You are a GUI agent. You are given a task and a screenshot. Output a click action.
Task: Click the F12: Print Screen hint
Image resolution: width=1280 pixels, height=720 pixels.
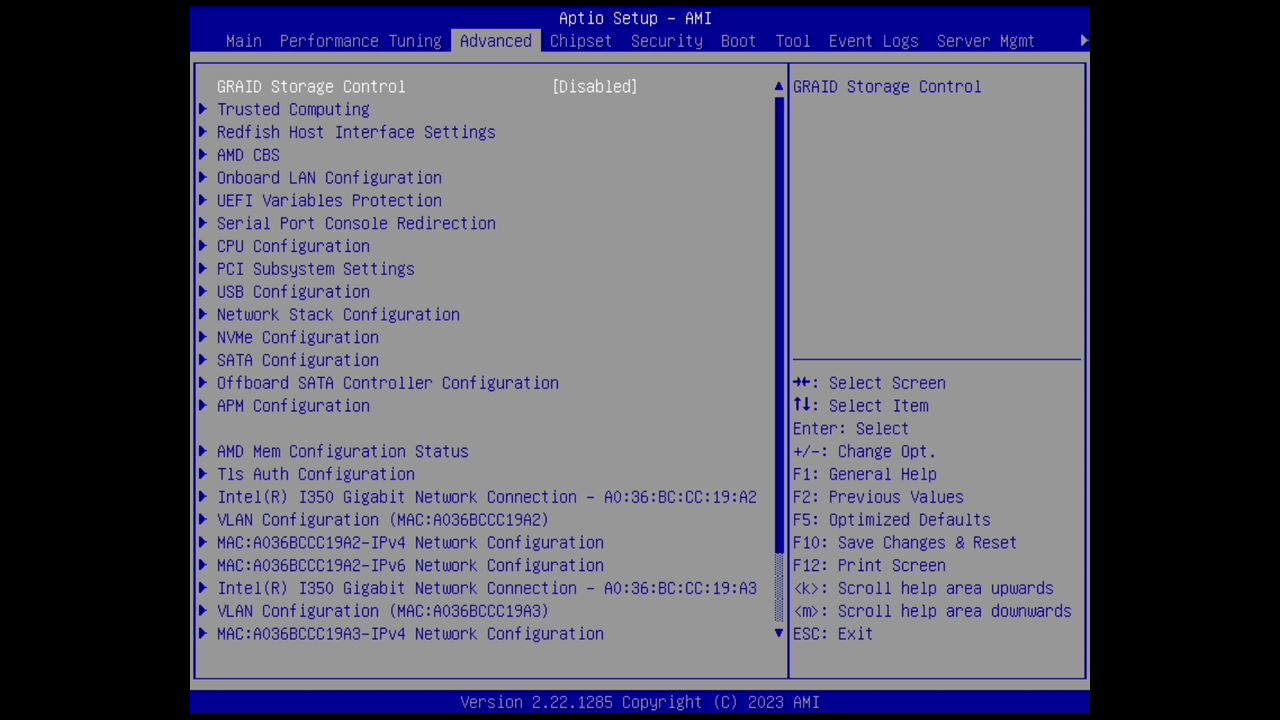tap(869, 566)
